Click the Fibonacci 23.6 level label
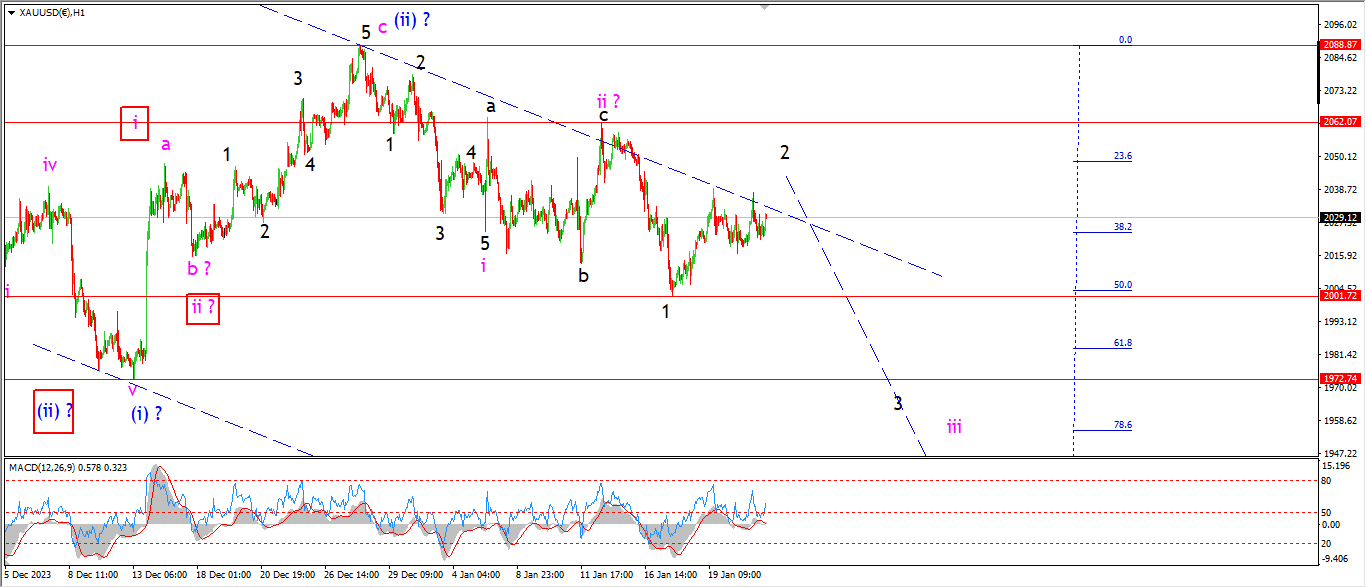 [x=1122, y=156]
